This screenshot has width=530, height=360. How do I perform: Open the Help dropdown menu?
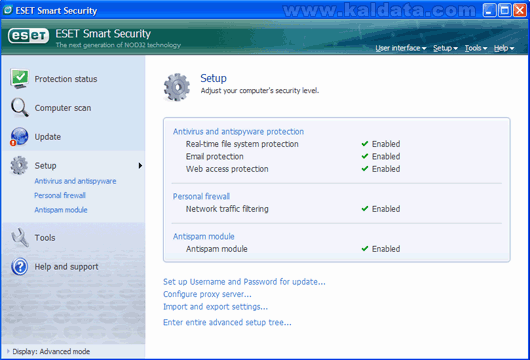point(504,48)
